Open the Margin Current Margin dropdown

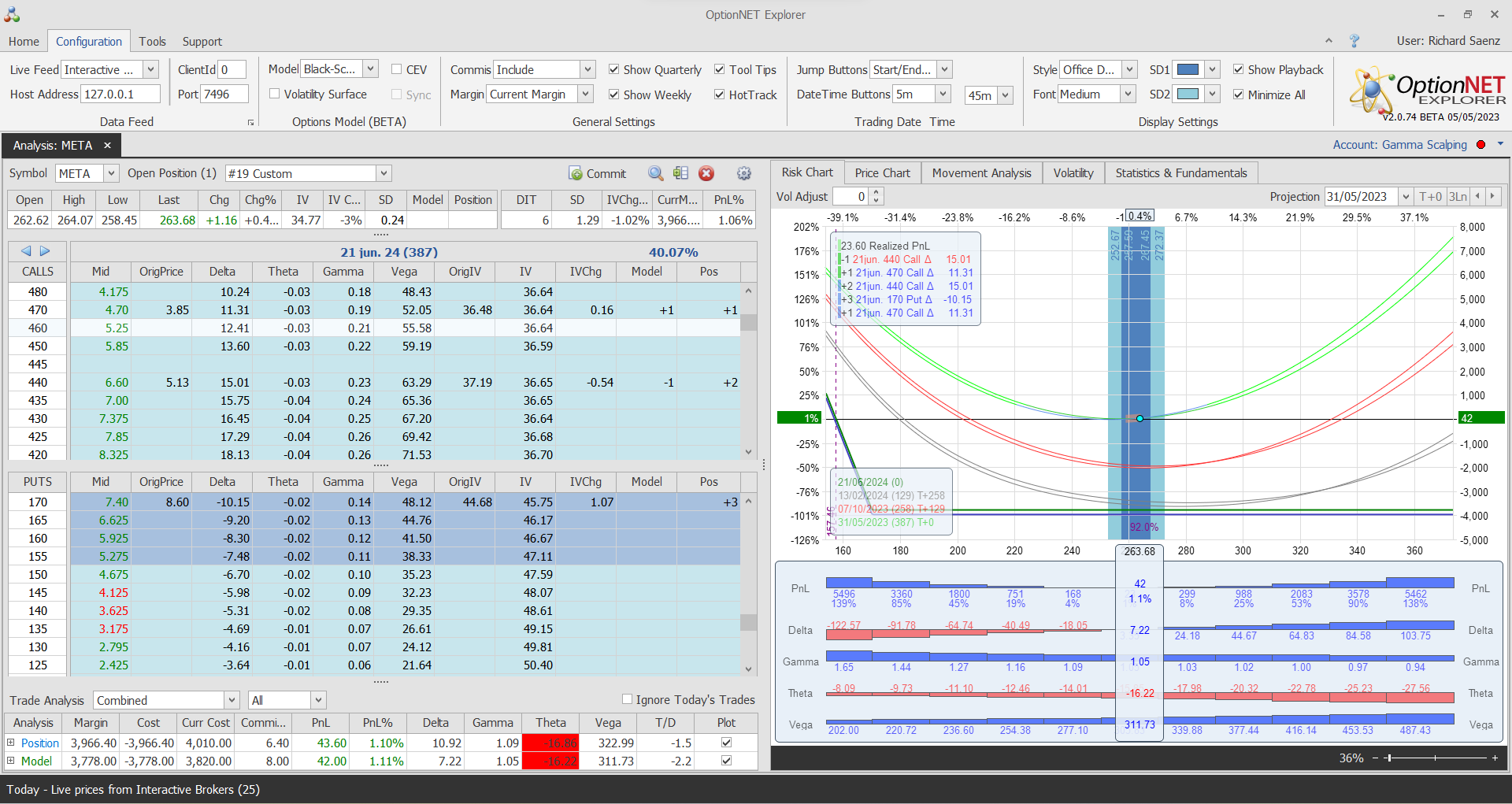[x=585, y=94]
